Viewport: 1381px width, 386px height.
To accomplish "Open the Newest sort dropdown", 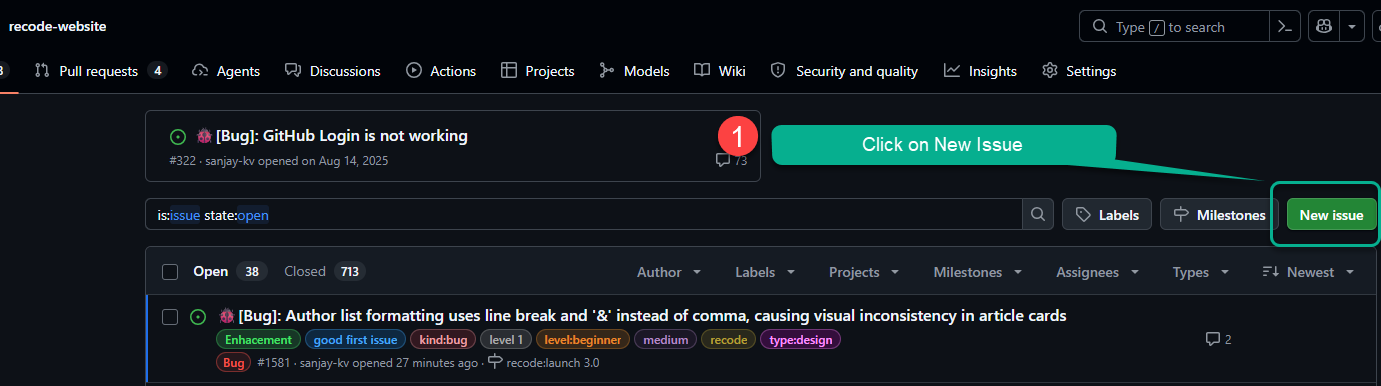I will tap(1308, 272).
